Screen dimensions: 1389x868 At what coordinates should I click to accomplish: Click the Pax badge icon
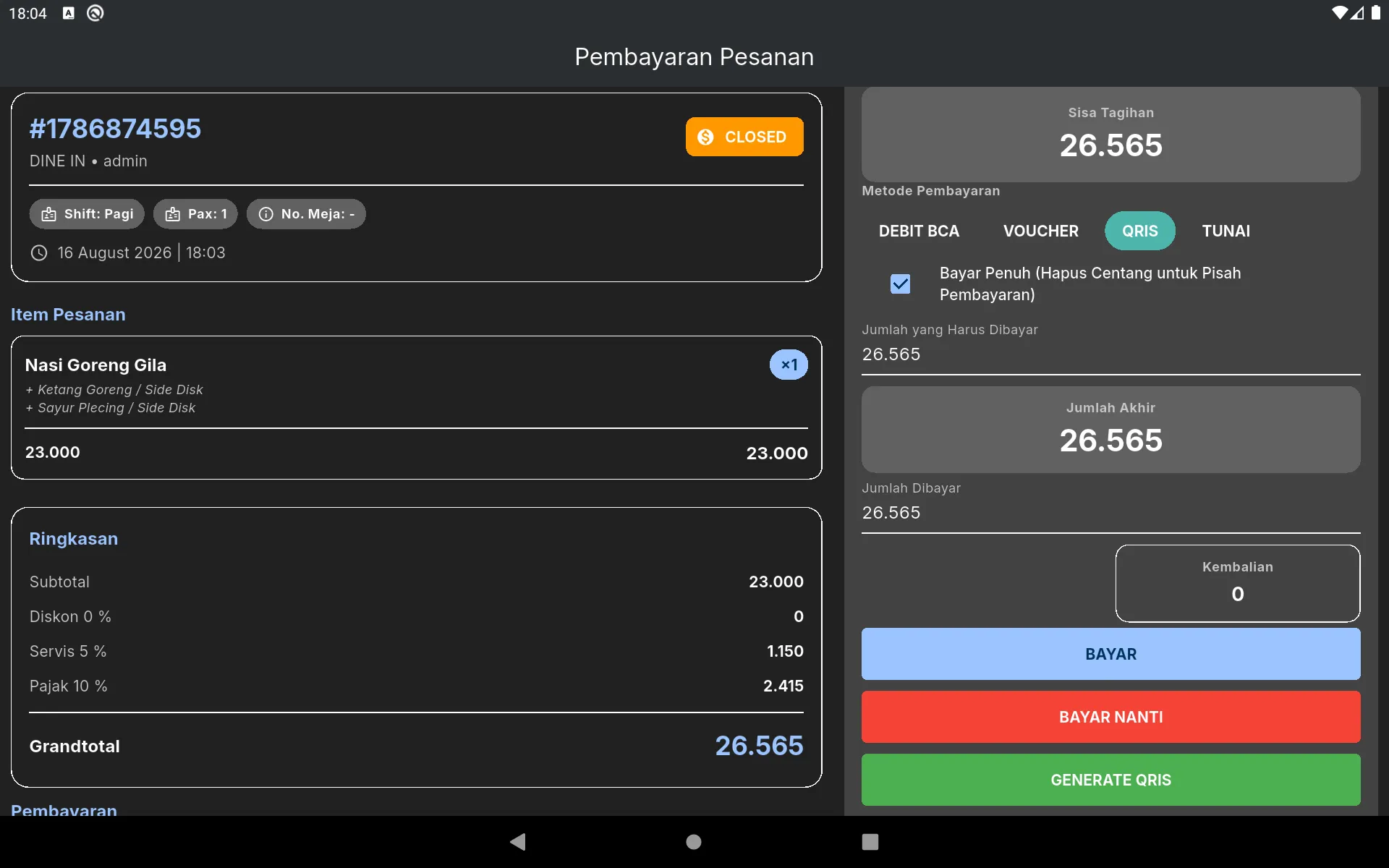(x=172, y=214)
